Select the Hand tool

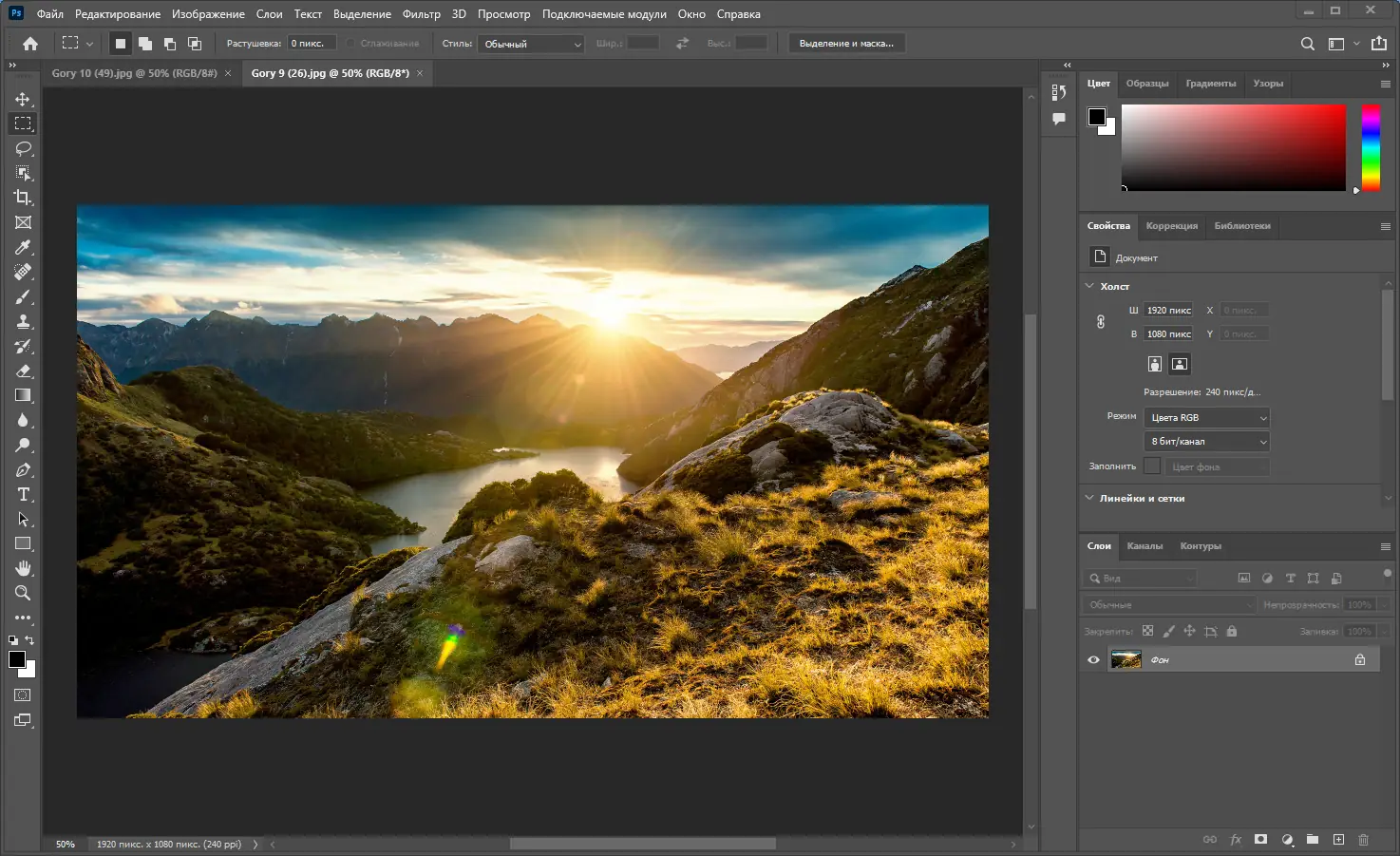coord(23,568)
